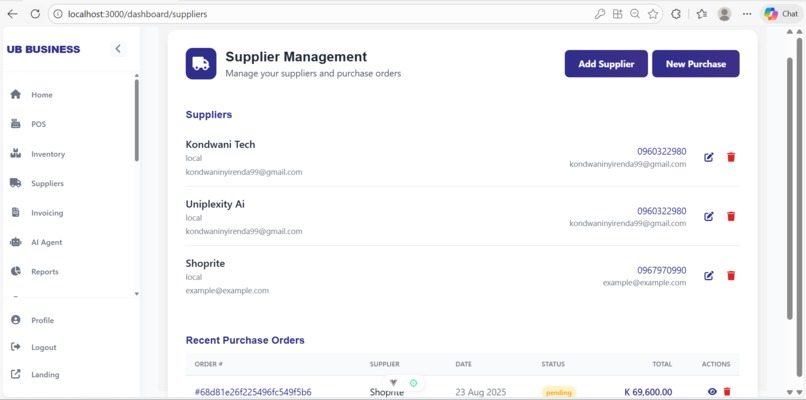Delete the Uniplexity Ai supplier
This screenshot has width=806, height=400.
click(731, 216)
